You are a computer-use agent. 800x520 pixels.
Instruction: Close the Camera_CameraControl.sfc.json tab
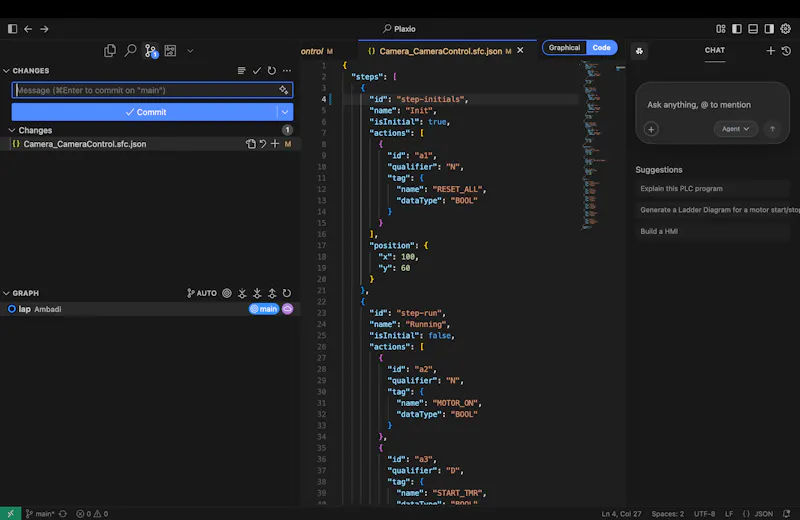(520, 51)
